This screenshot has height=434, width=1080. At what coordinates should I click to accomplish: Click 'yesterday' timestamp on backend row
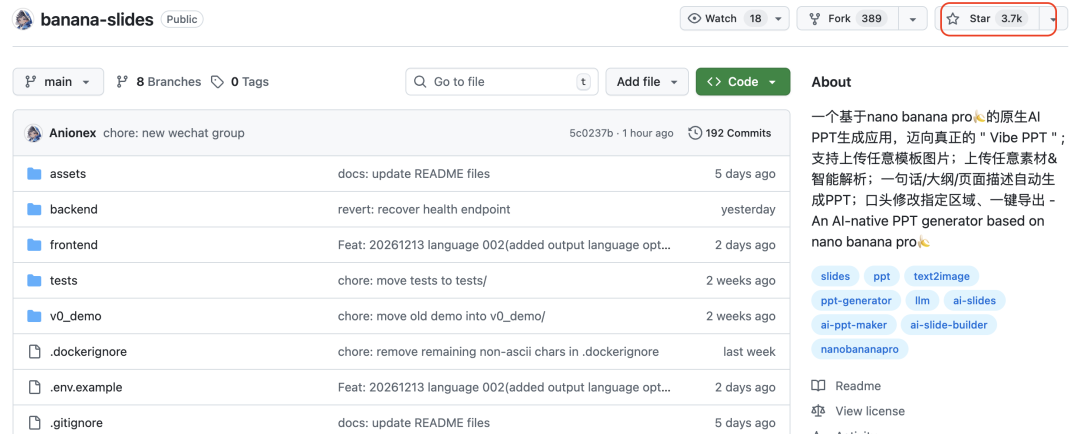click(748, 209)
